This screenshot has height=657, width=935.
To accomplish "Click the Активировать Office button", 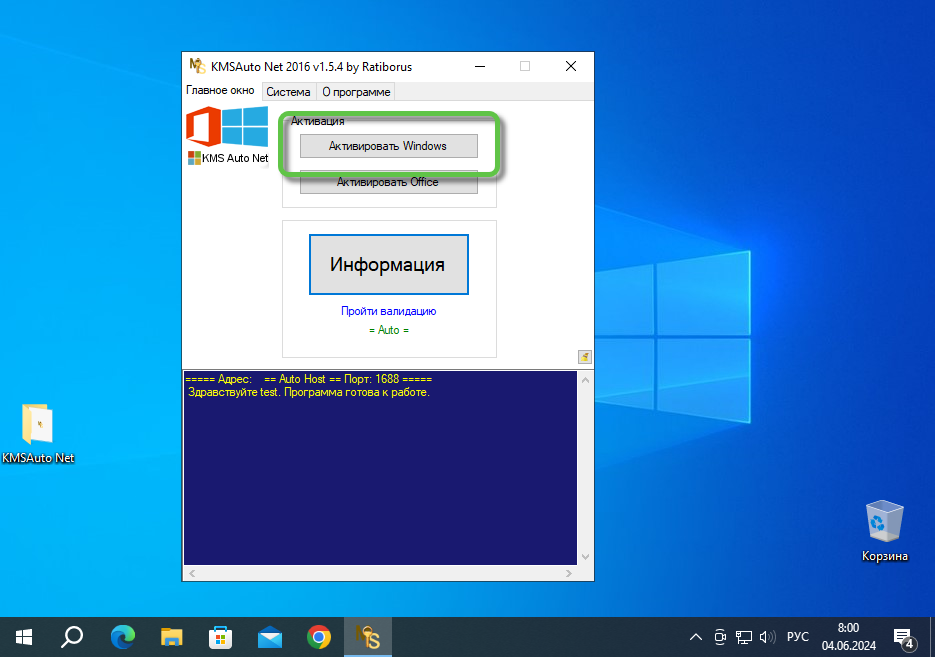I will pyautogui.click(x=388, y=182).
